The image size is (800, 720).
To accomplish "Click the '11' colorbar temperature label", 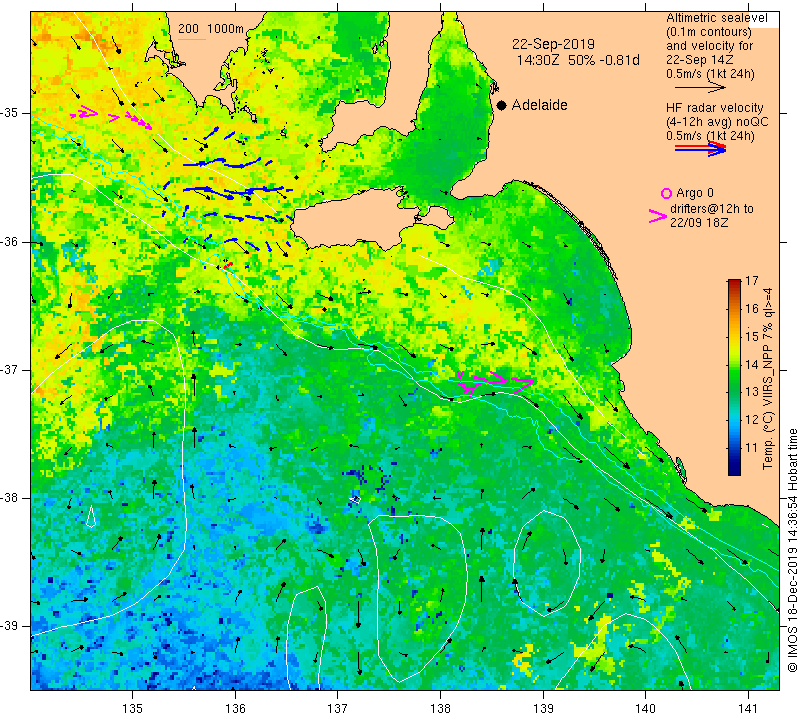I will 752,448.
